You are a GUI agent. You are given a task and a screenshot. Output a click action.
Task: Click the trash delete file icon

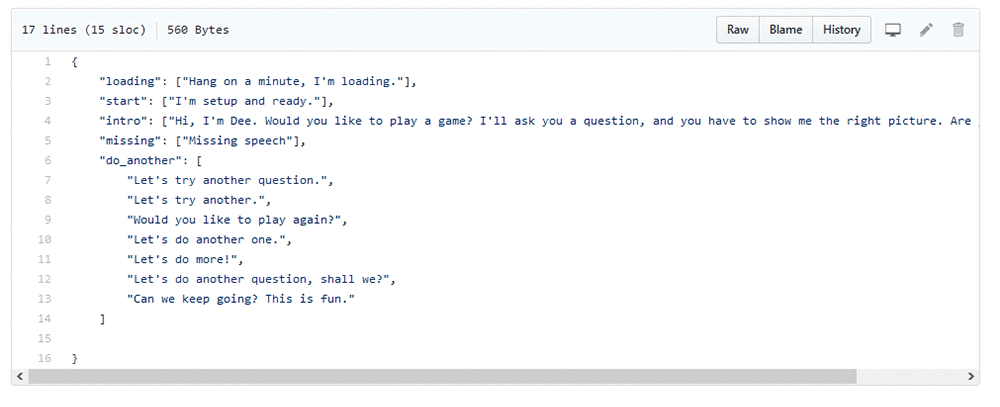point(958,29)
